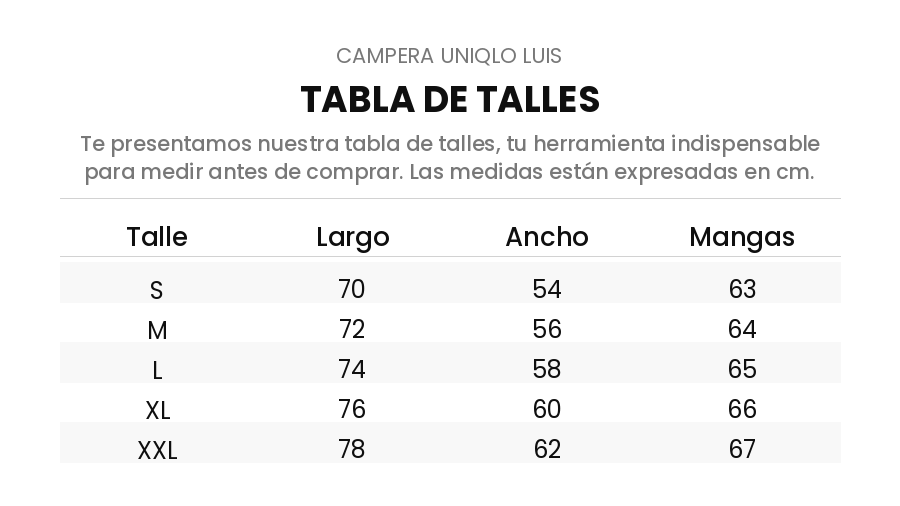
Task: Select the S size row label
Action: [157, 290]
